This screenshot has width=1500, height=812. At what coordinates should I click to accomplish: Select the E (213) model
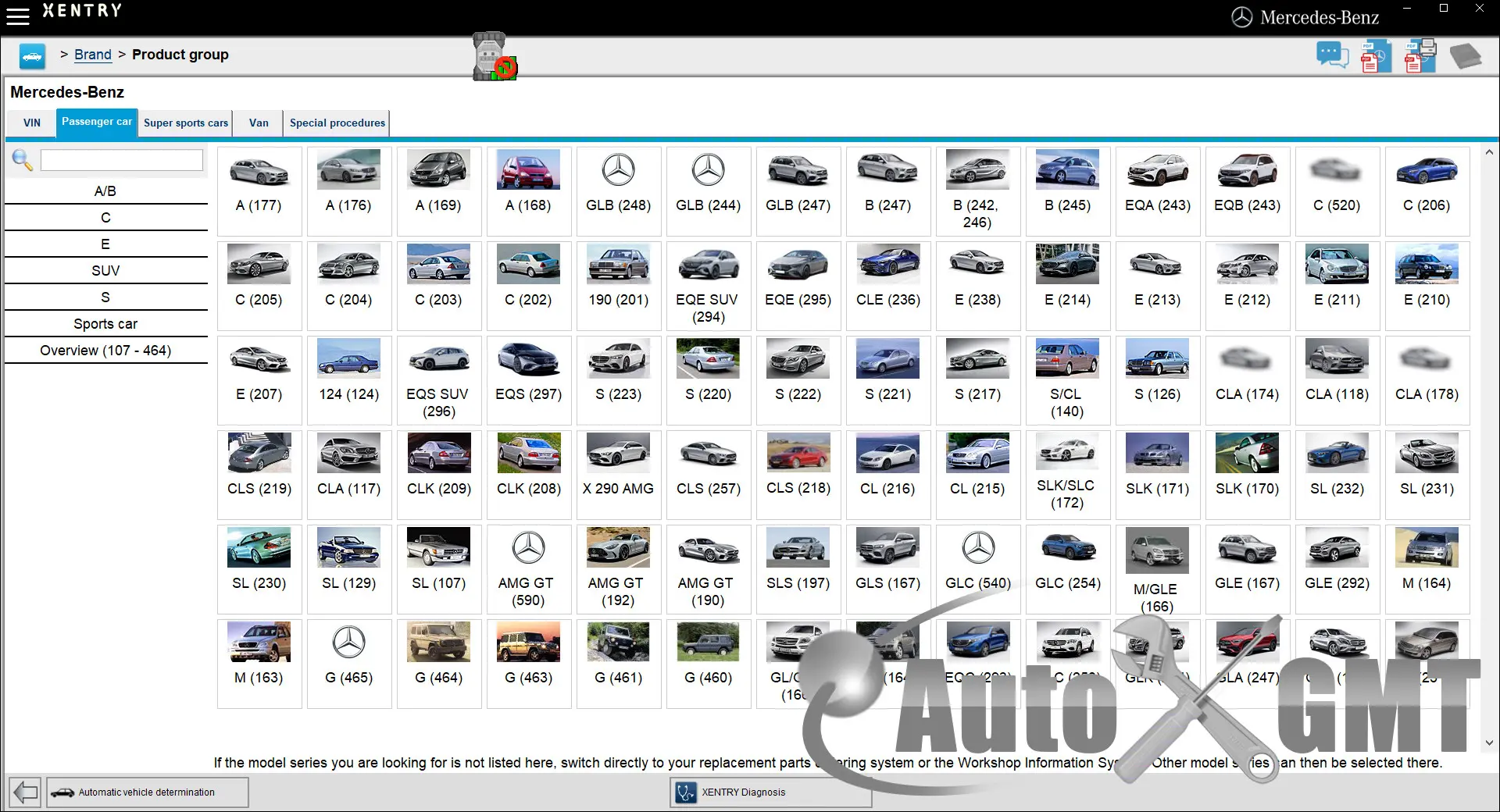point(1158,286)
